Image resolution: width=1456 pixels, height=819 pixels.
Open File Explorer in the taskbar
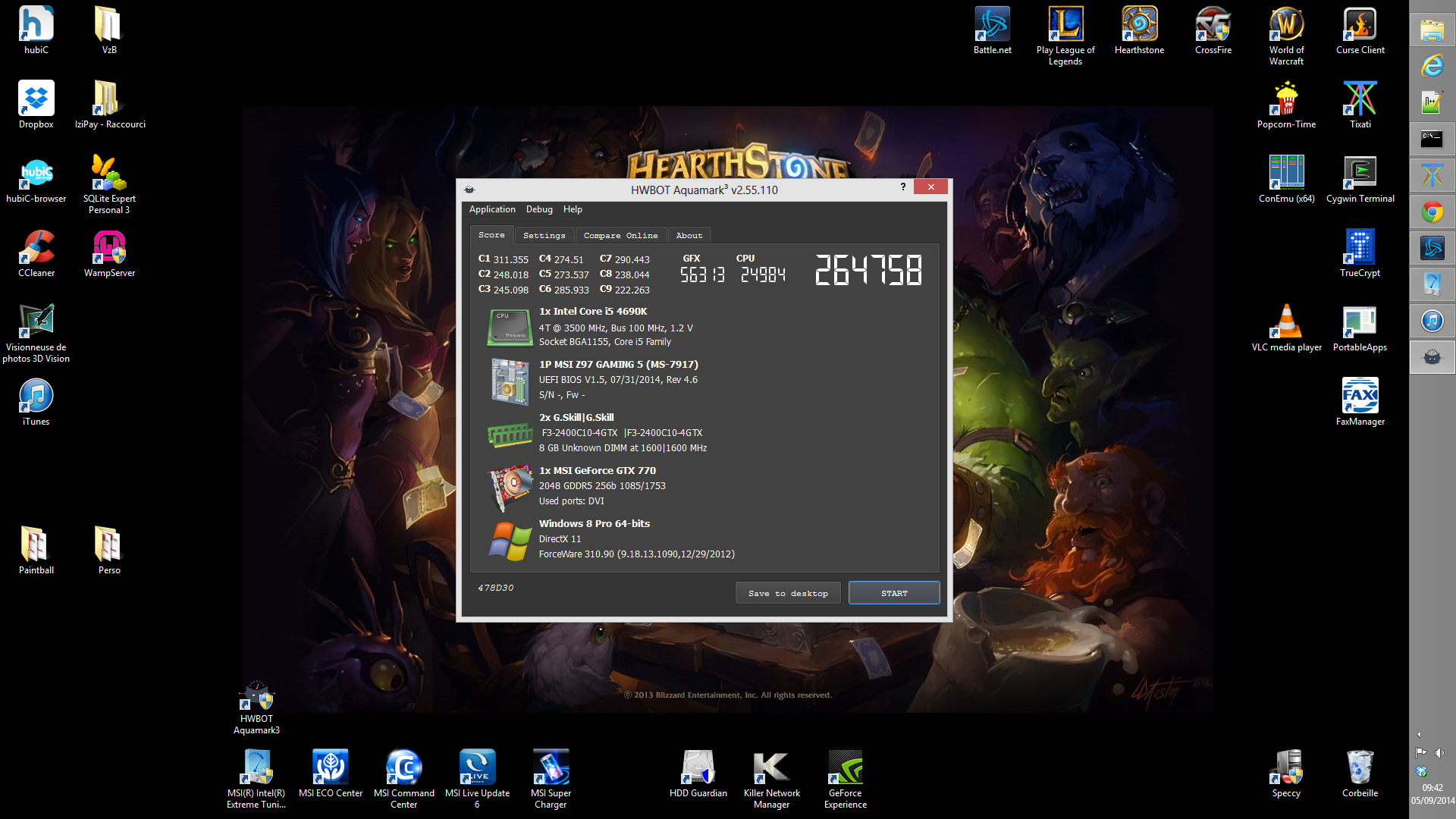(1432, 30)
